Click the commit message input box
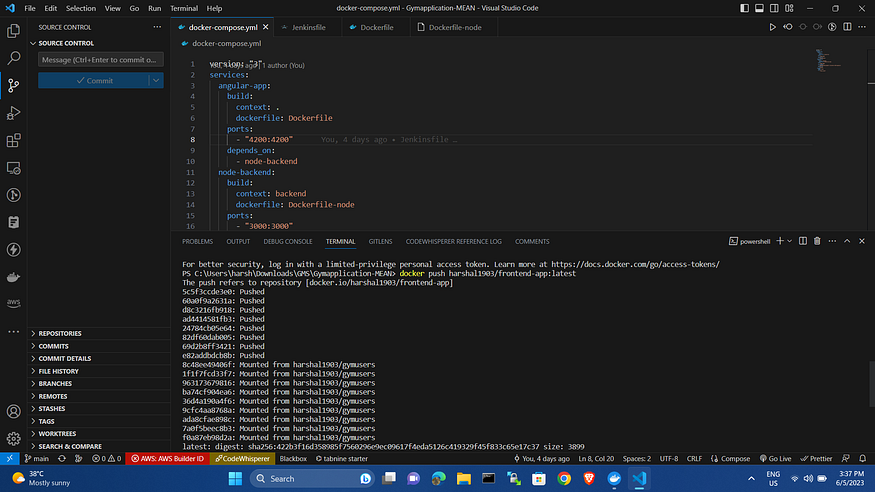Screen dimensions: 875x492 100,60
